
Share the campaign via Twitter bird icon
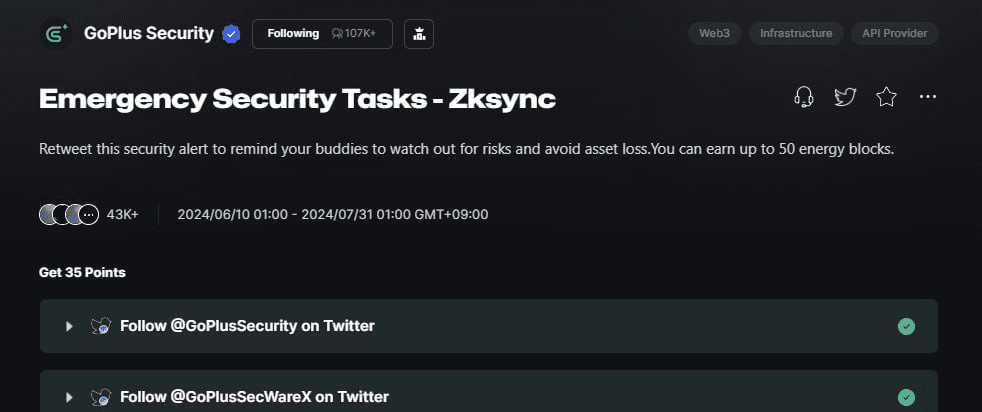coord(845,97)
